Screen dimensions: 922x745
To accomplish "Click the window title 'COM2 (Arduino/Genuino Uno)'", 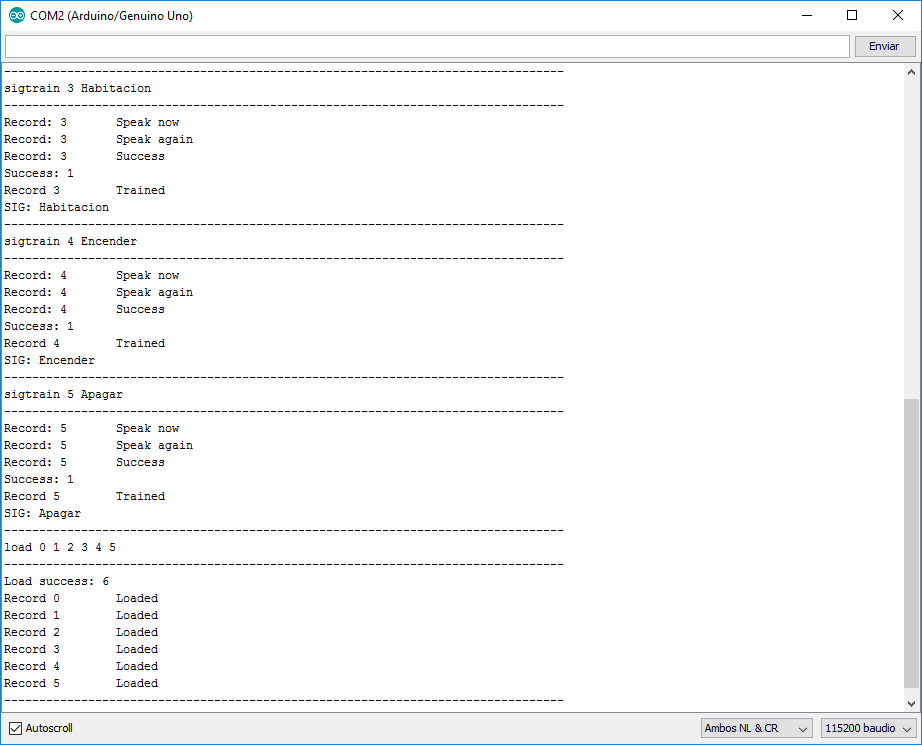I will (x=112, y=16).
